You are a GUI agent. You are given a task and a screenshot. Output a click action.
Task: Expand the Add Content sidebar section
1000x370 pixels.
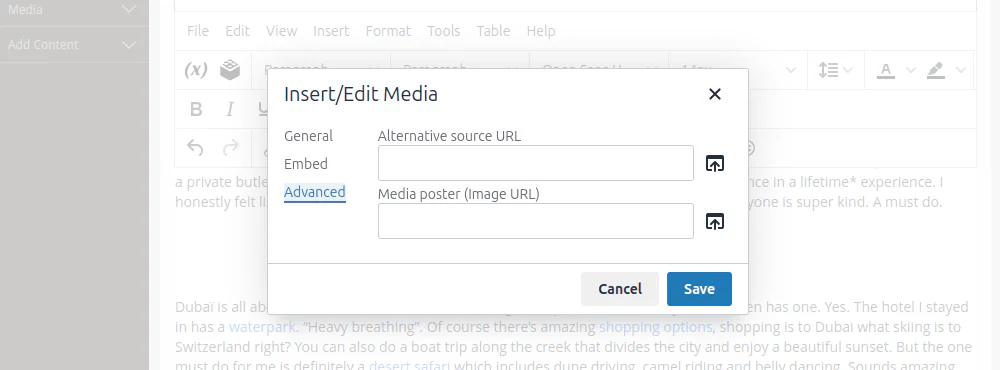(x=74, y=45)
